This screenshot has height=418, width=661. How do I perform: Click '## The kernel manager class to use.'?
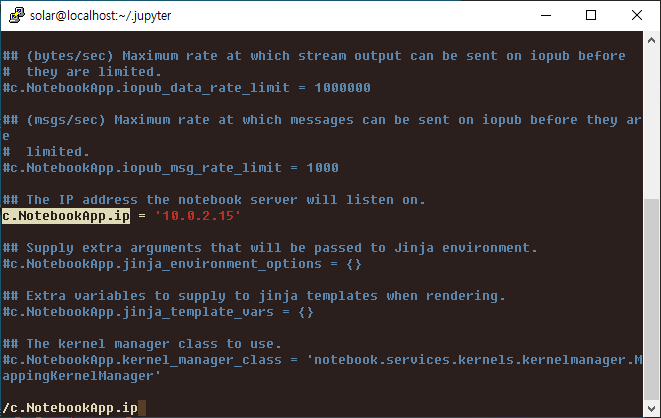tap(142, 344)
